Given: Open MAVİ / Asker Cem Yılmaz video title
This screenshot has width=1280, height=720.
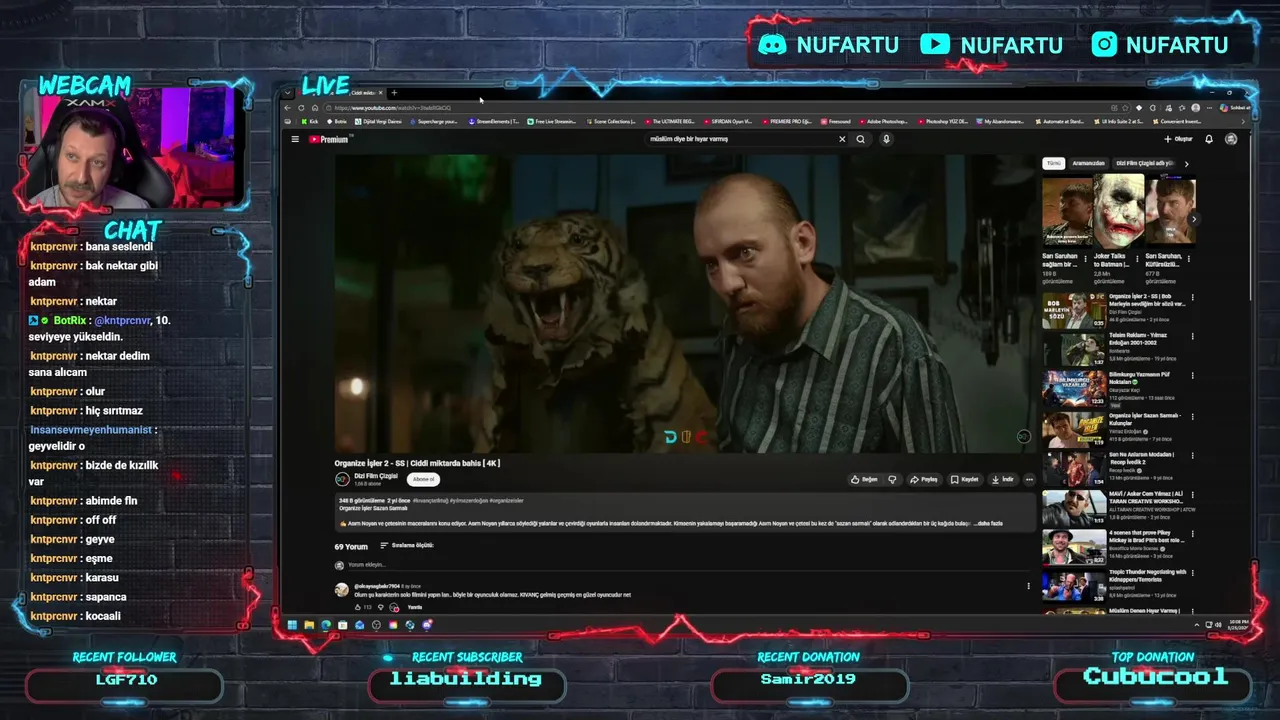Looking at the screenshot, I should tap(1147, 497).
